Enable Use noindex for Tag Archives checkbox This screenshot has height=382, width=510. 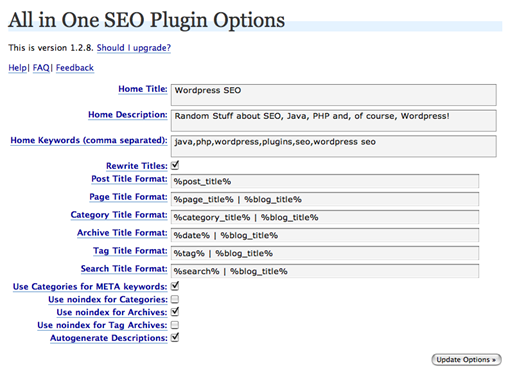point(175,325)
